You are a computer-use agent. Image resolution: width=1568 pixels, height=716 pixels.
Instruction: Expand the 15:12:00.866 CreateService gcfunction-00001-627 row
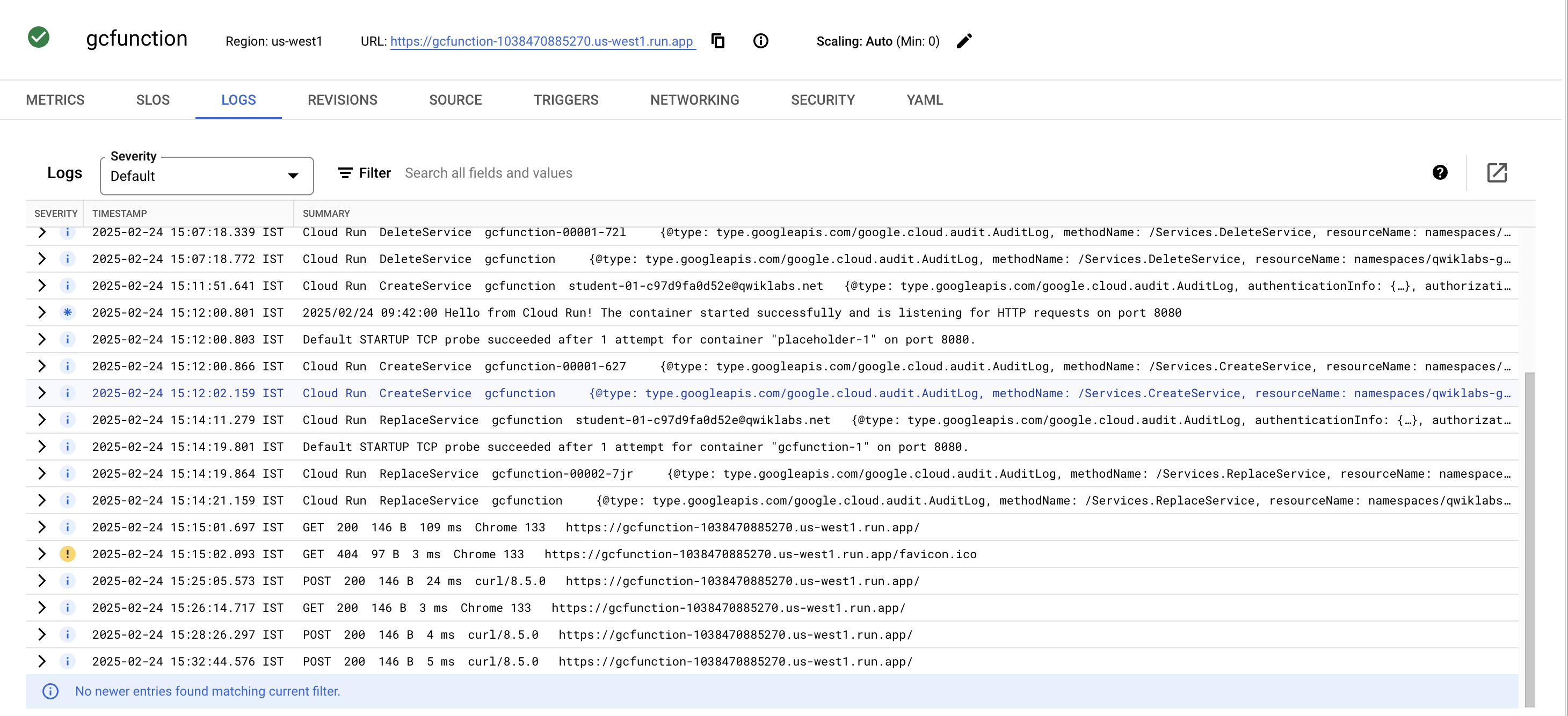coord(41,366)
